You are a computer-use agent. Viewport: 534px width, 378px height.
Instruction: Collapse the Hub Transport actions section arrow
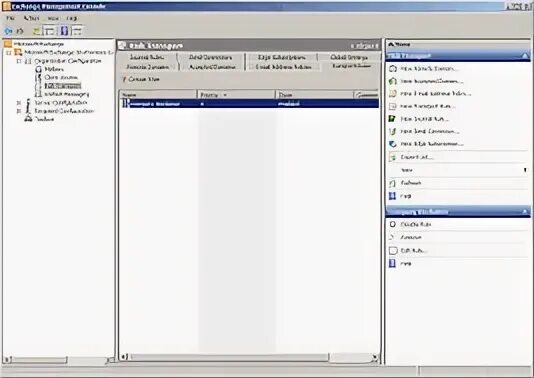(525, 56)
